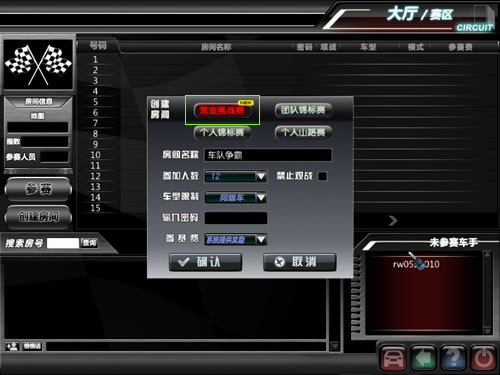Click the 房间名称 text field

pyautogui.click(x=268, y=155)
